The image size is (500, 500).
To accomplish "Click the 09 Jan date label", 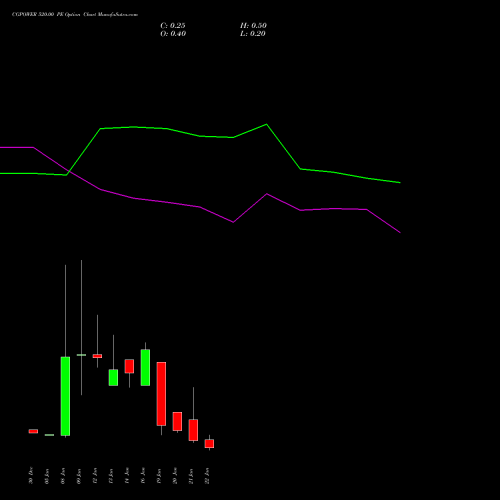I will click(79, 476).
